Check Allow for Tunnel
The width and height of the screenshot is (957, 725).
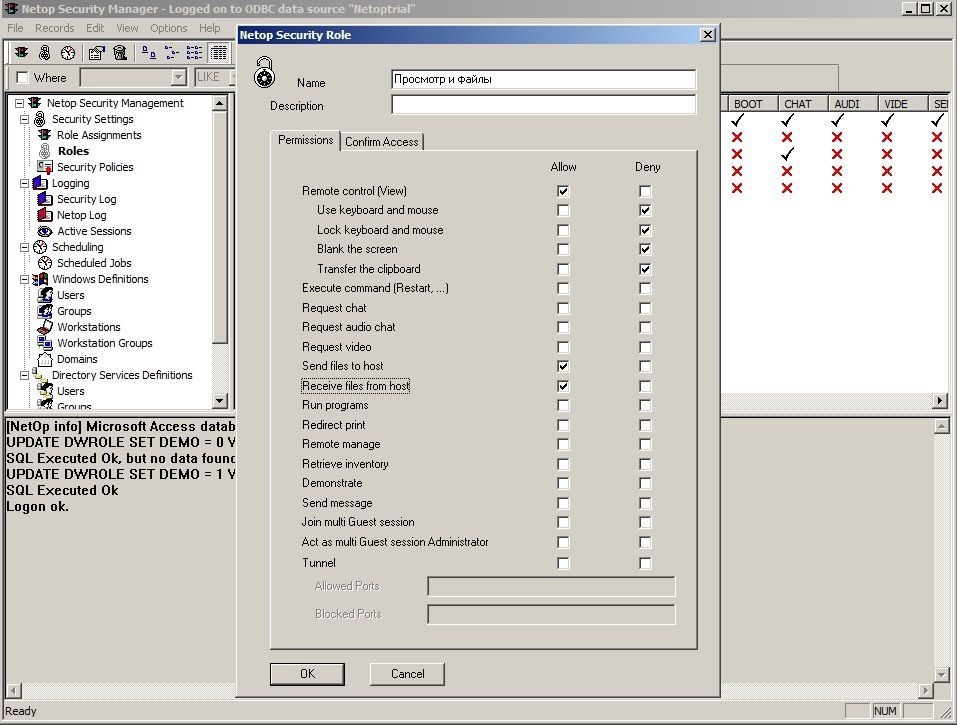click(563, 563)
